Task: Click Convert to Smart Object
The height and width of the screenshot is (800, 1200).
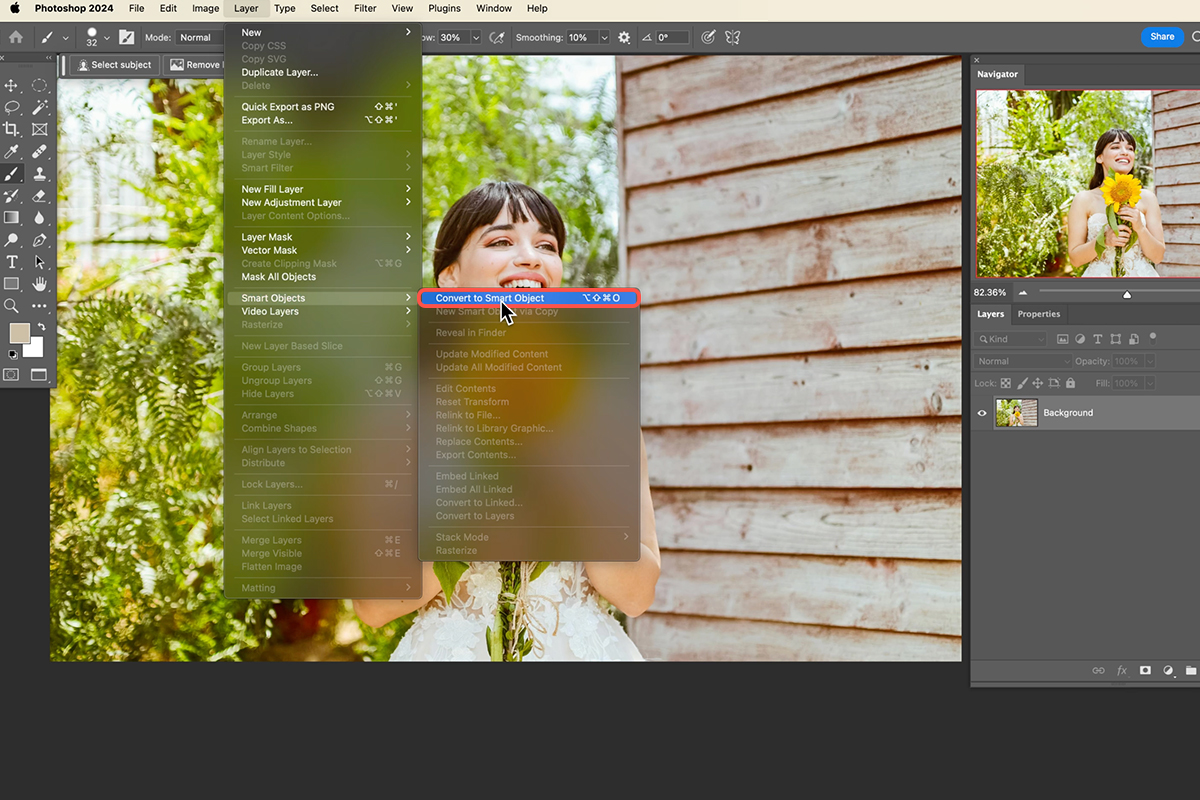Action: coord(490,297)
